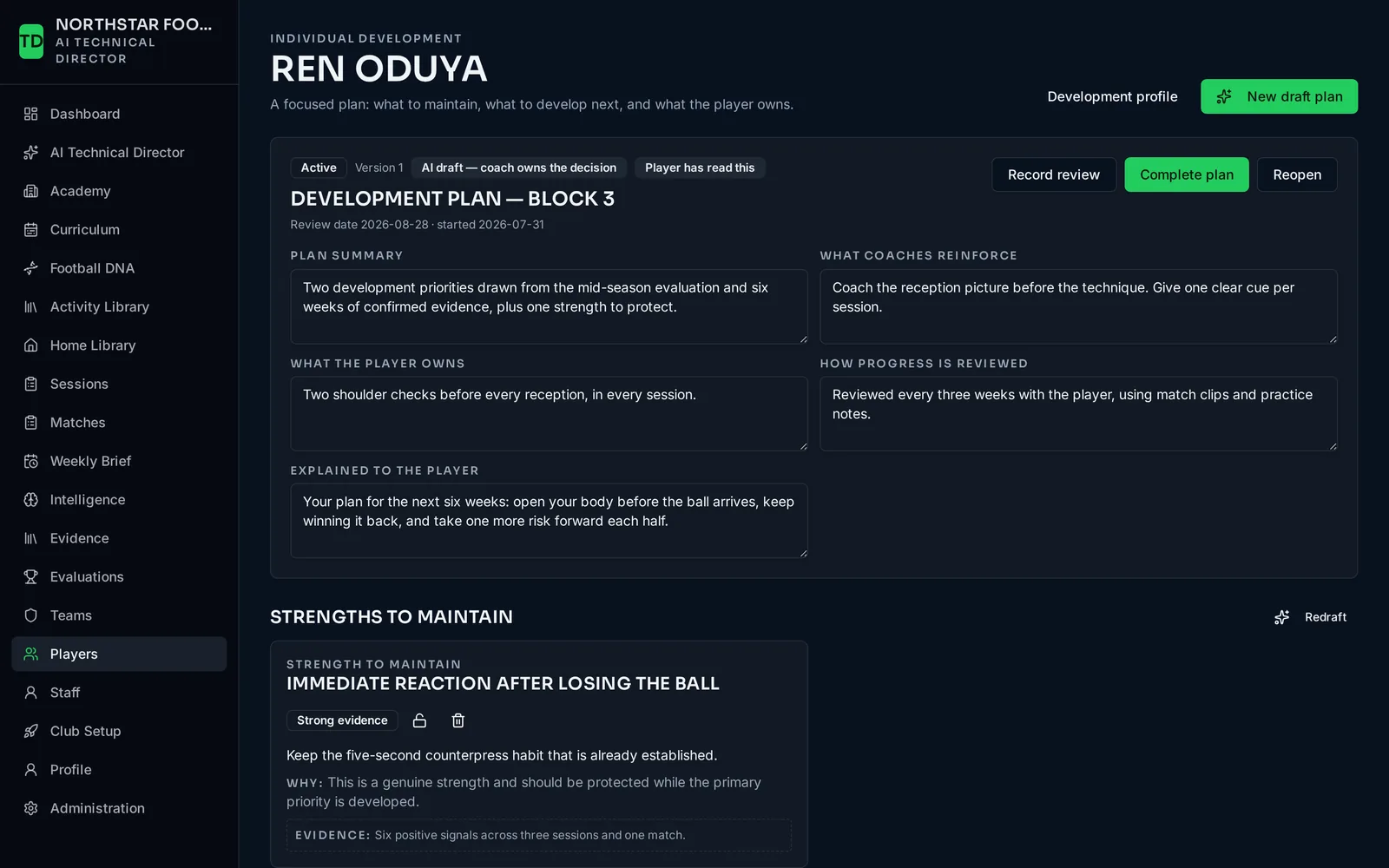Open the Football DNA sidebar icon
Viewport: 1389px width, 868px height.
pos(31,268)
